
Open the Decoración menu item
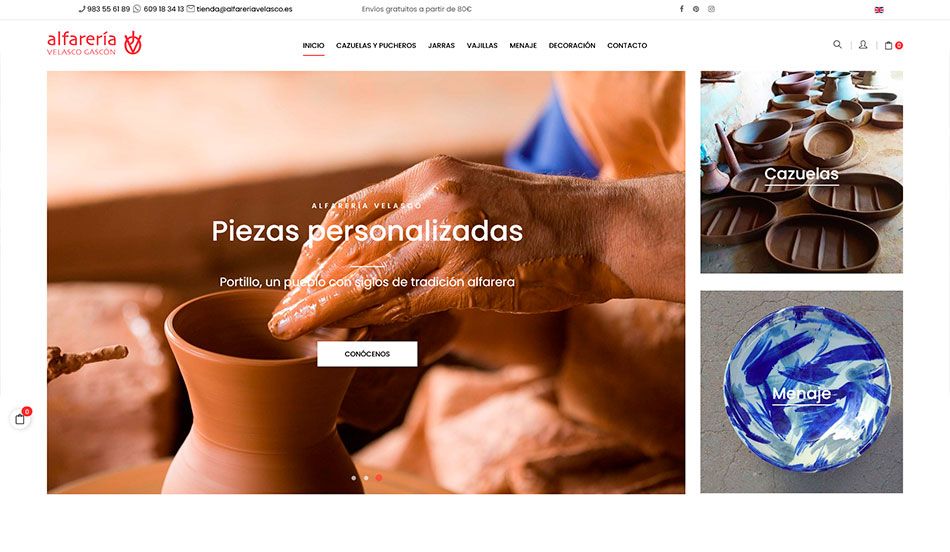pos(572,45)
